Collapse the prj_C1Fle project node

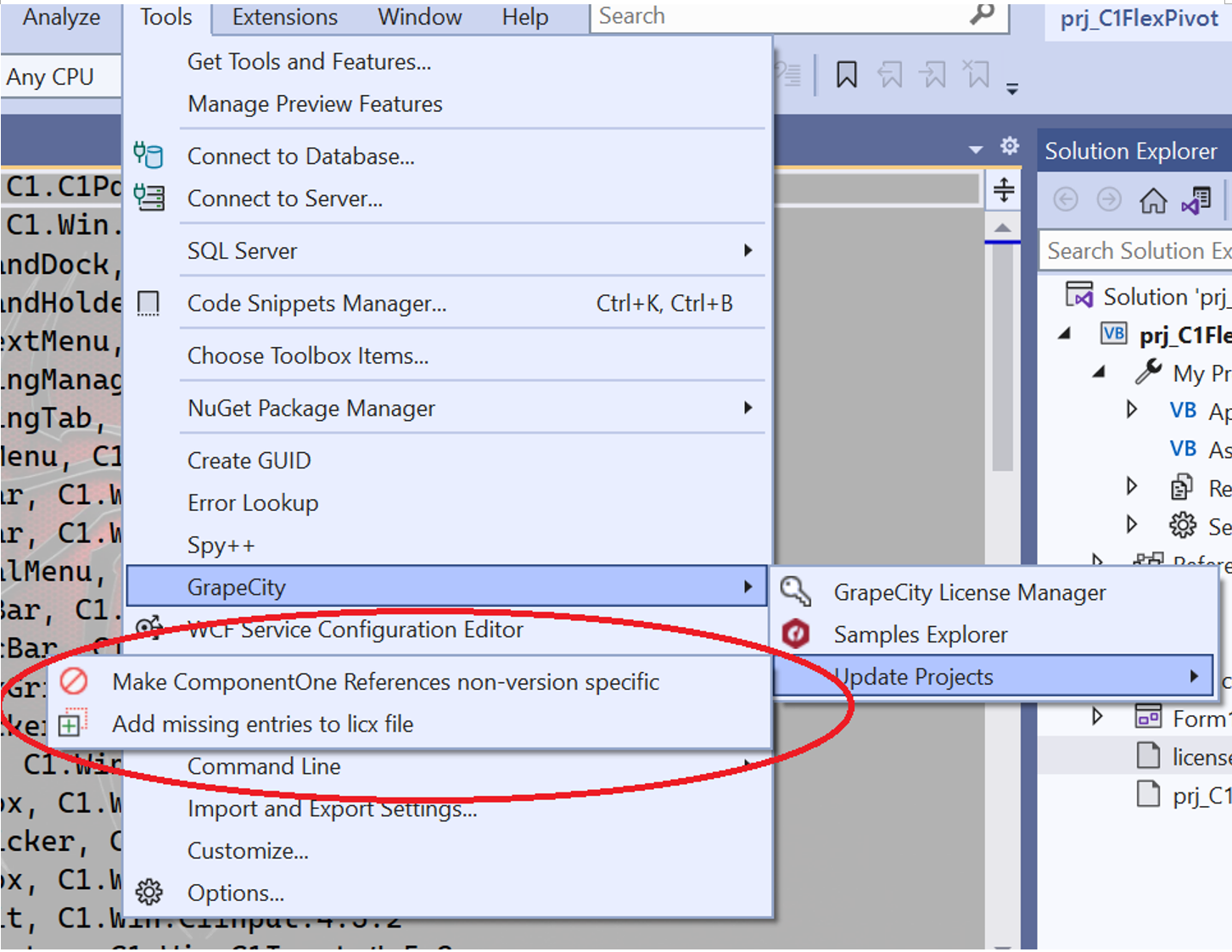pyautogui.click(x=1064, y=333)
